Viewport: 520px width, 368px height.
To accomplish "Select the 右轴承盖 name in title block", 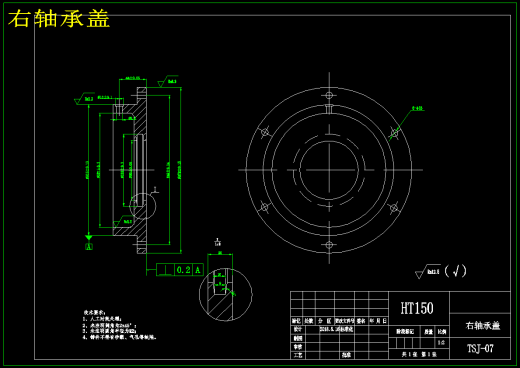I will 483,325.
